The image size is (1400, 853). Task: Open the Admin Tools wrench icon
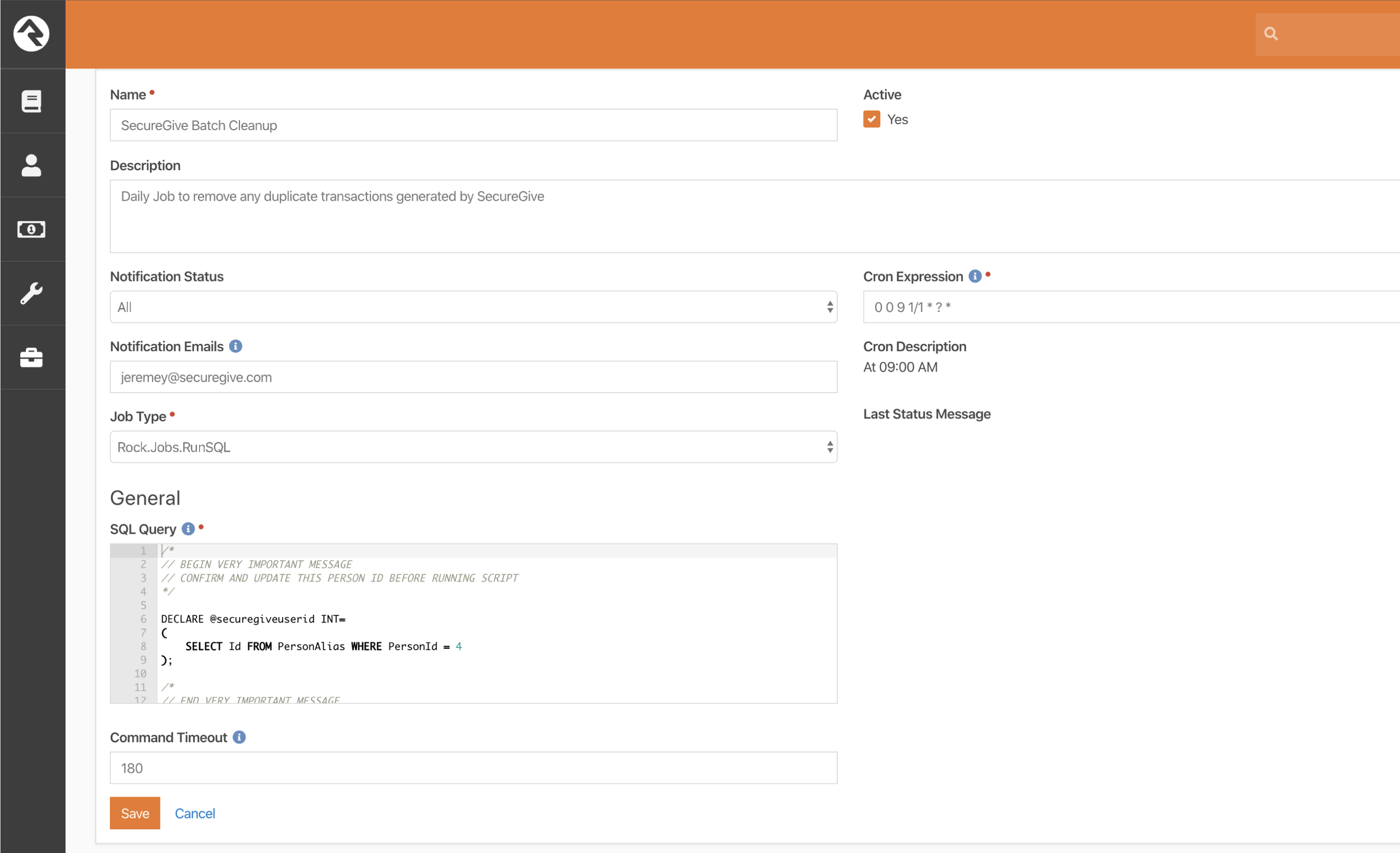tap(31, 294)
